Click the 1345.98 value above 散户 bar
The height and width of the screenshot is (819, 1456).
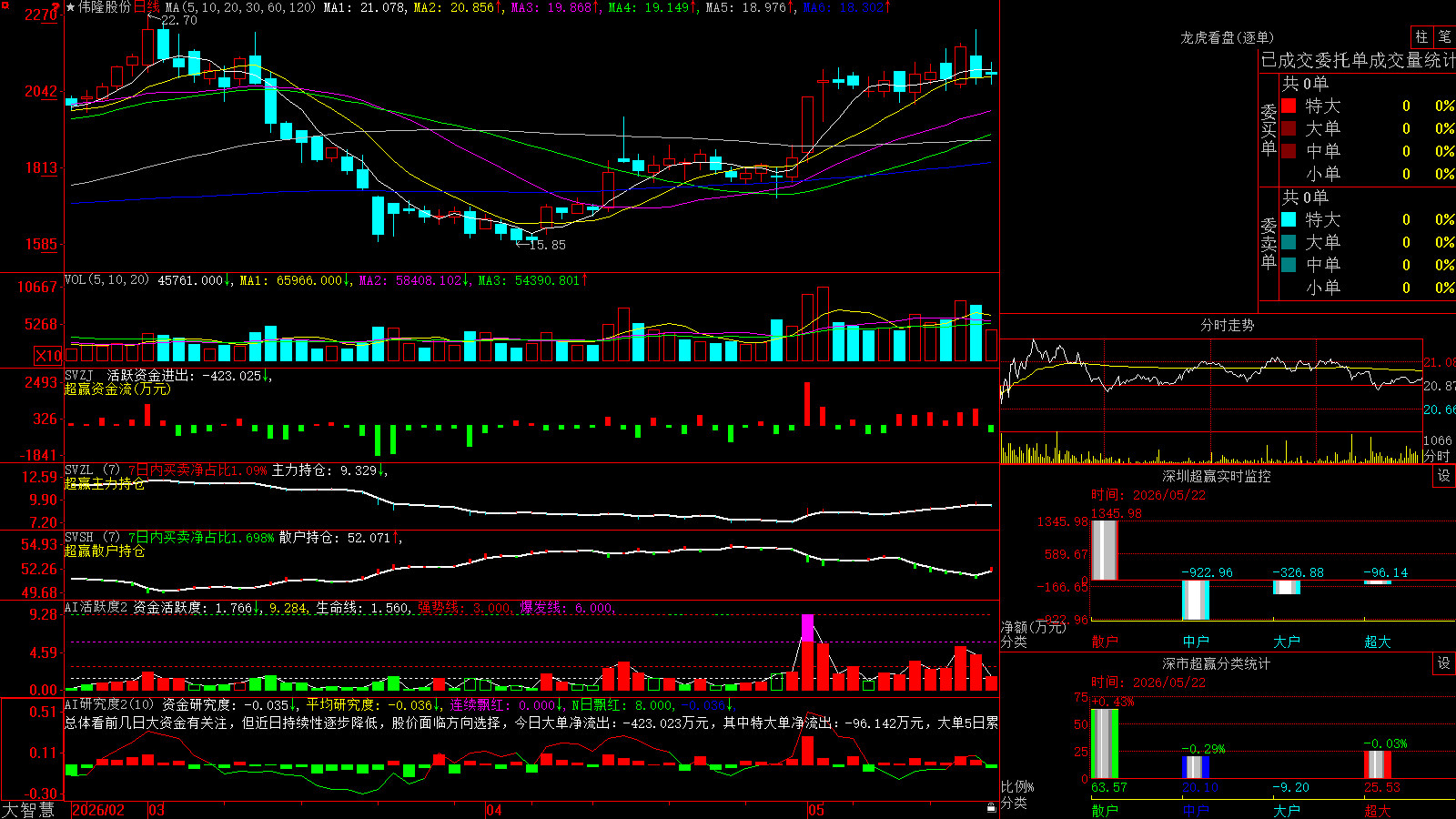[1116, 513]
